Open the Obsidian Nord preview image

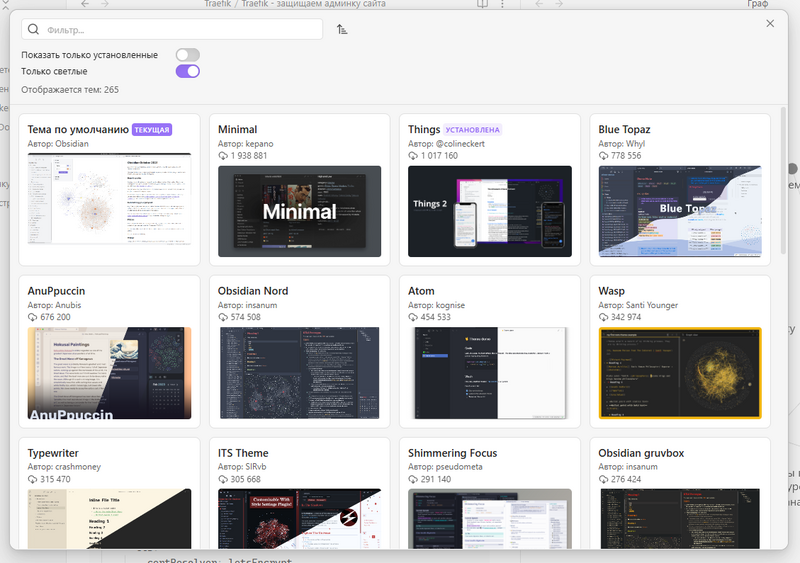(299, 373)
